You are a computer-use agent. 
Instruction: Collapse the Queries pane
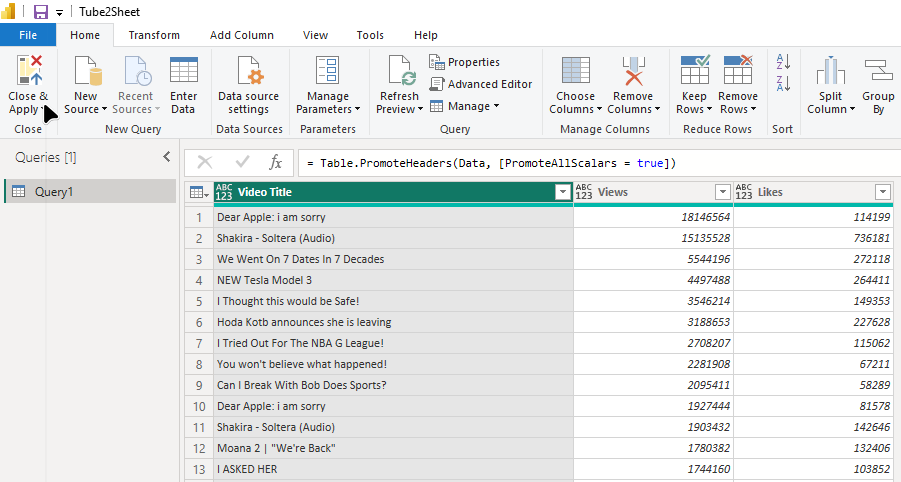click(167, 156)
